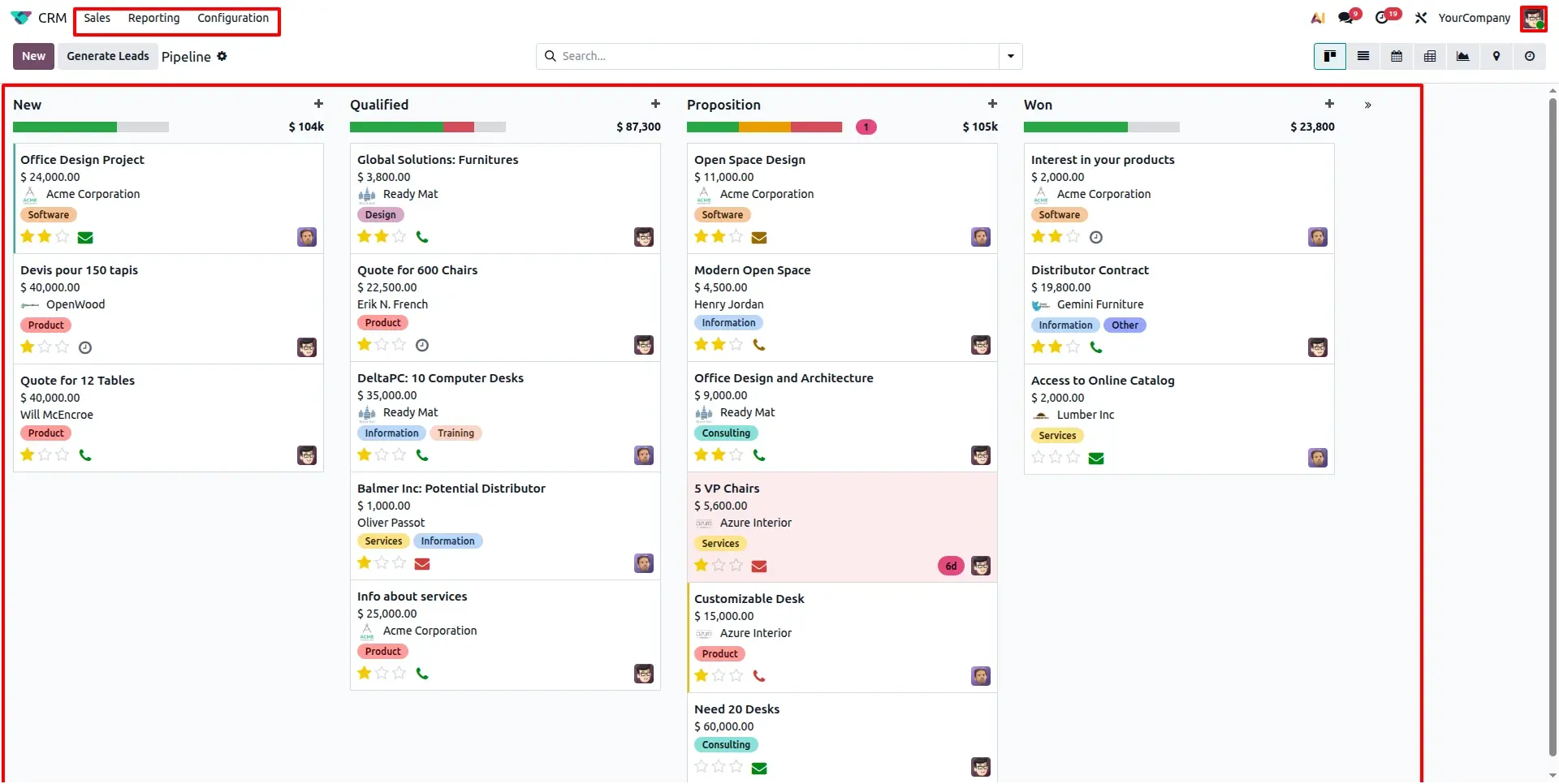Viewport: 1559px width, 784px height.
Task: Click the New button
Action: coord(33,56)
